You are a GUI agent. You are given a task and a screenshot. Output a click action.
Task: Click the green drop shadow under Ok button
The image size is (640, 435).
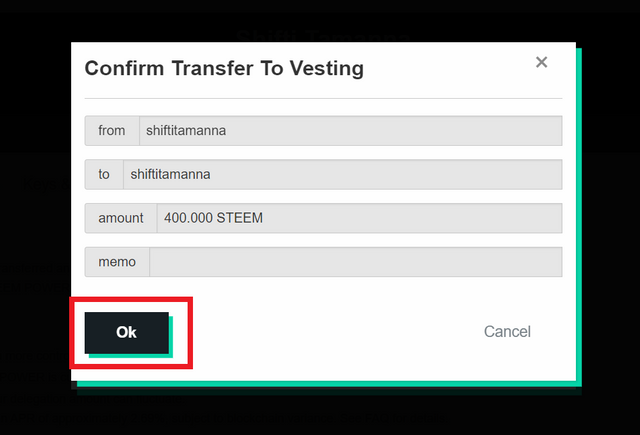tap(131, 356)
